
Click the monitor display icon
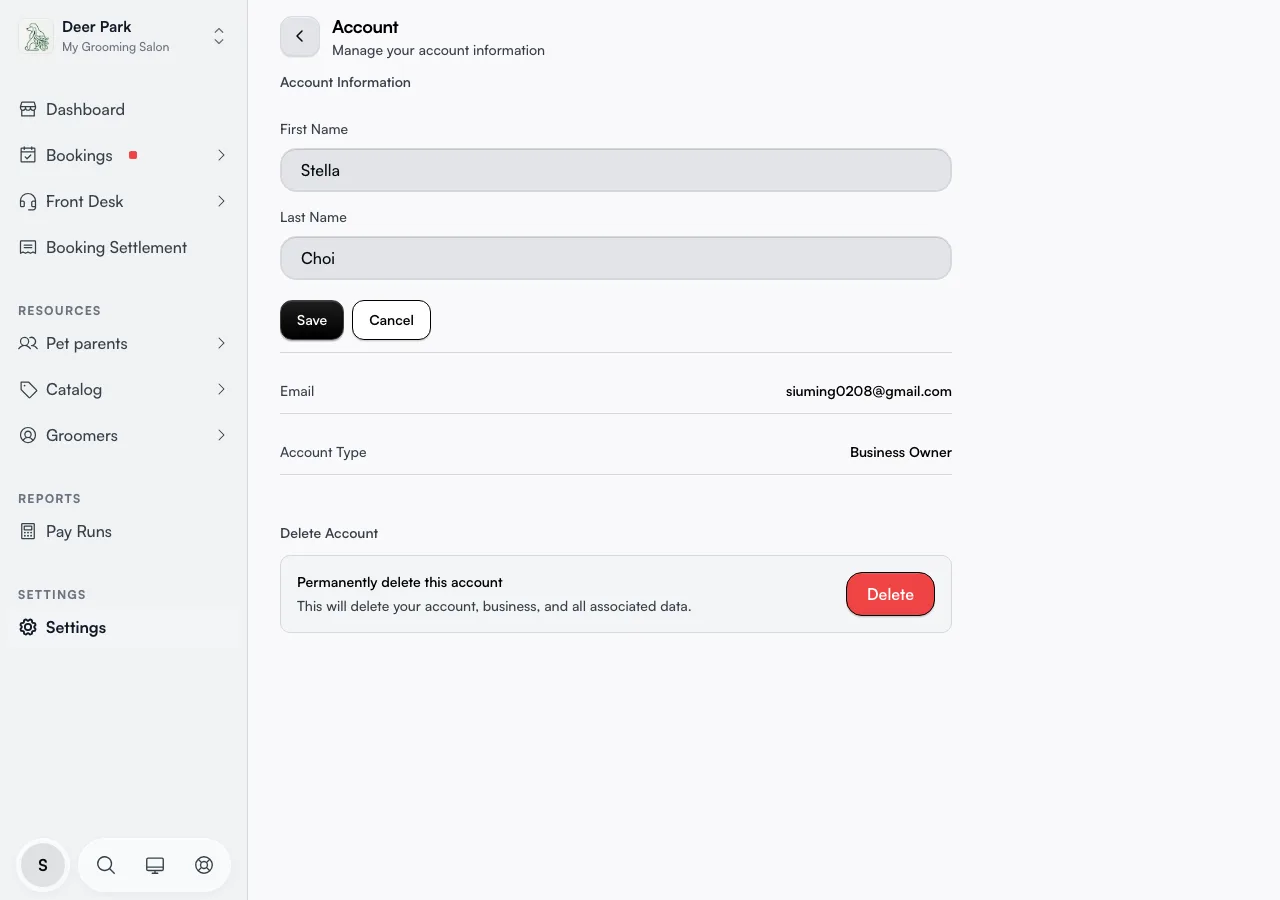(155, 865)
